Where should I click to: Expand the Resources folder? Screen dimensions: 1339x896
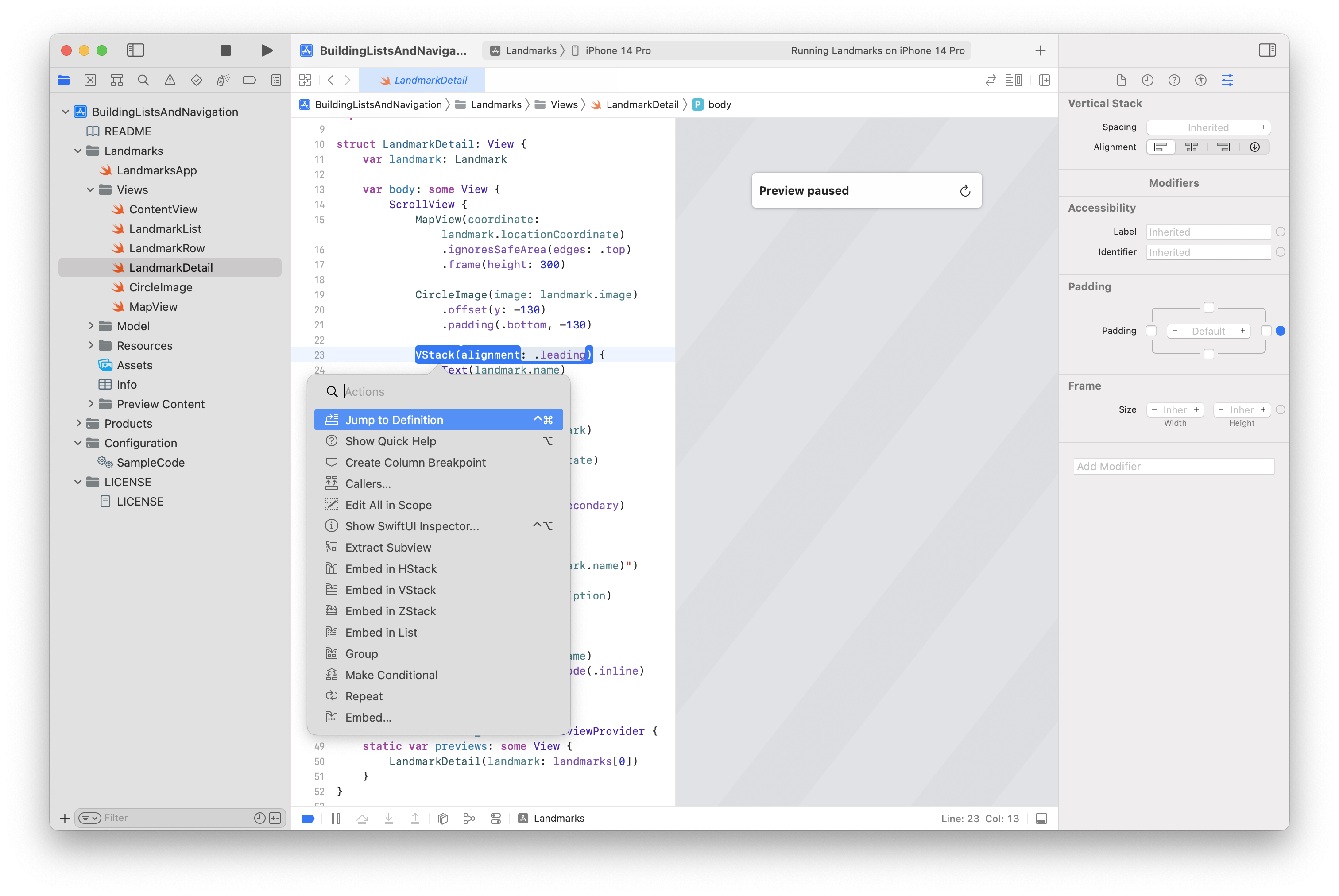coord(90,345)
